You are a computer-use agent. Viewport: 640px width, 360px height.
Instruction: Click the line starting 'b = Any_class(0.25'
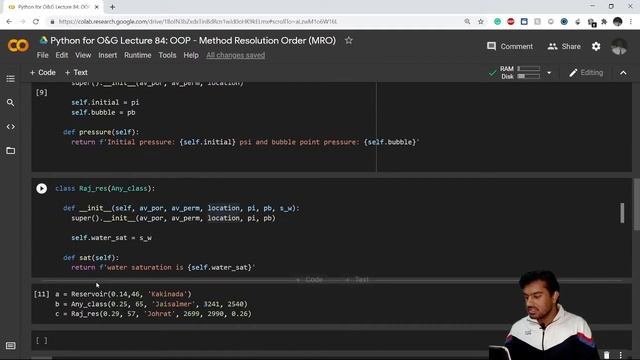pyautogui.click(x=151, y=304)
